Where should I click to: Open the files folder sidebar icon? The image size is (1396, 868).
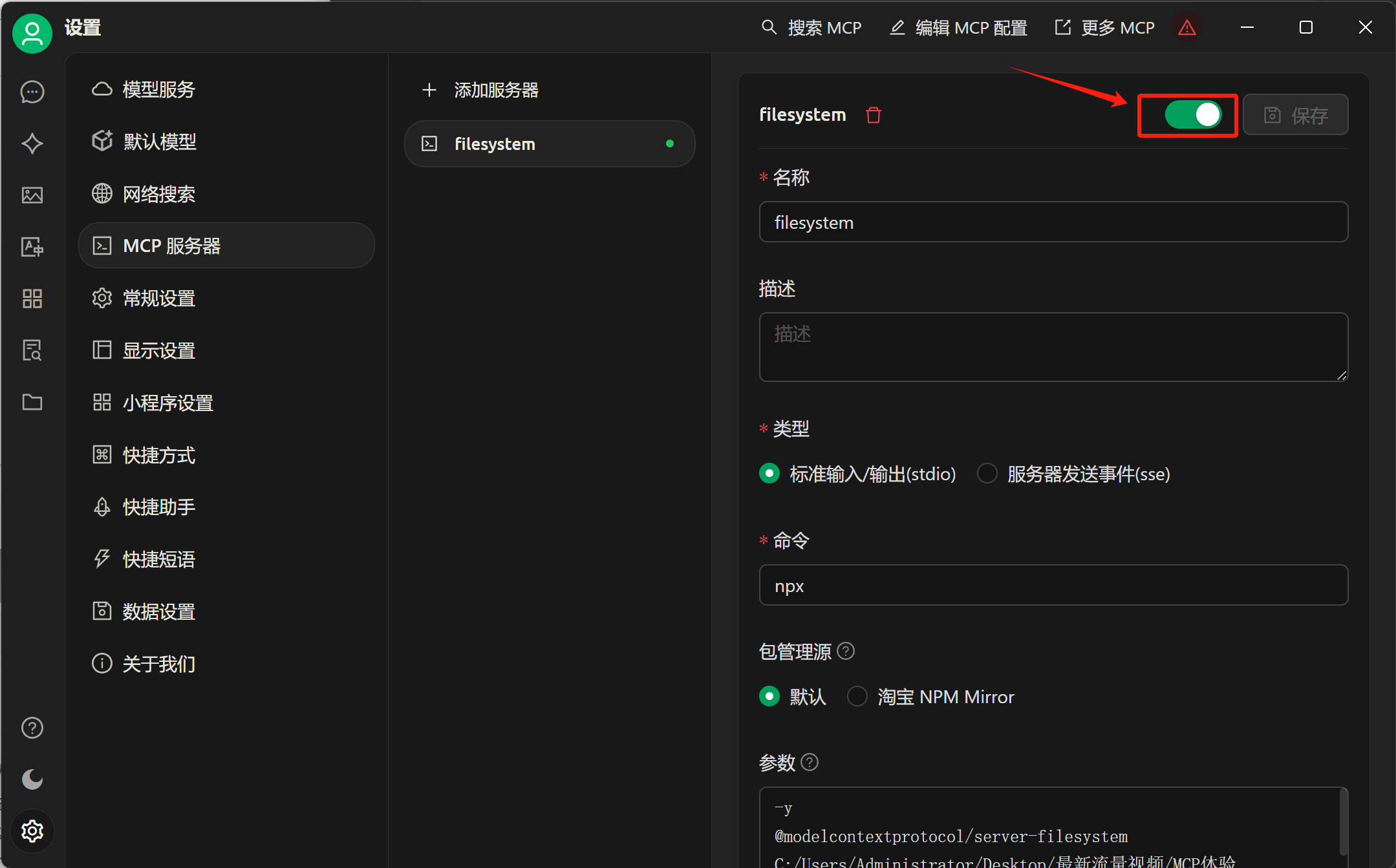pyautogui.click(x=32, y=401)
